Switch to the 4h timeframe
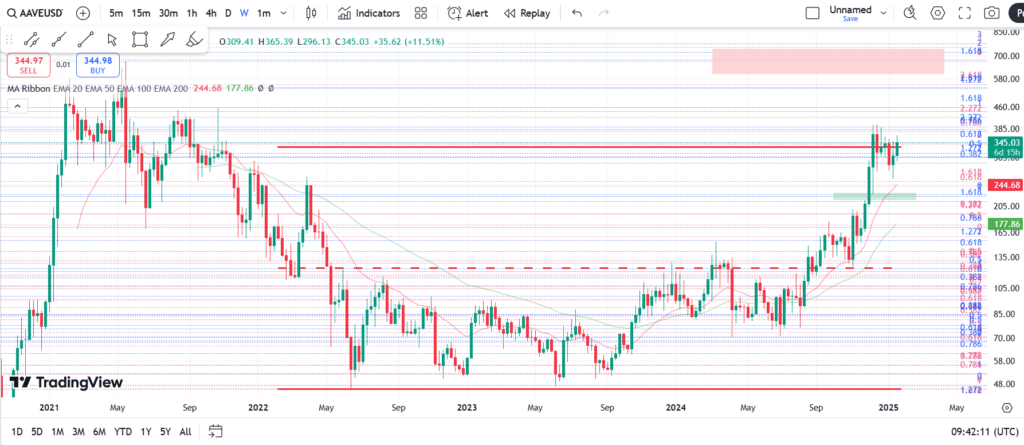1024x445 pixels. [x=210, y=13]
